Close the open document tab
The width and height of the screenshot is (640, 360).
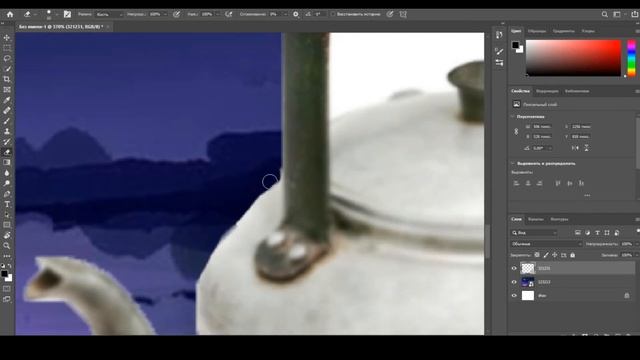tap(108, 27)
